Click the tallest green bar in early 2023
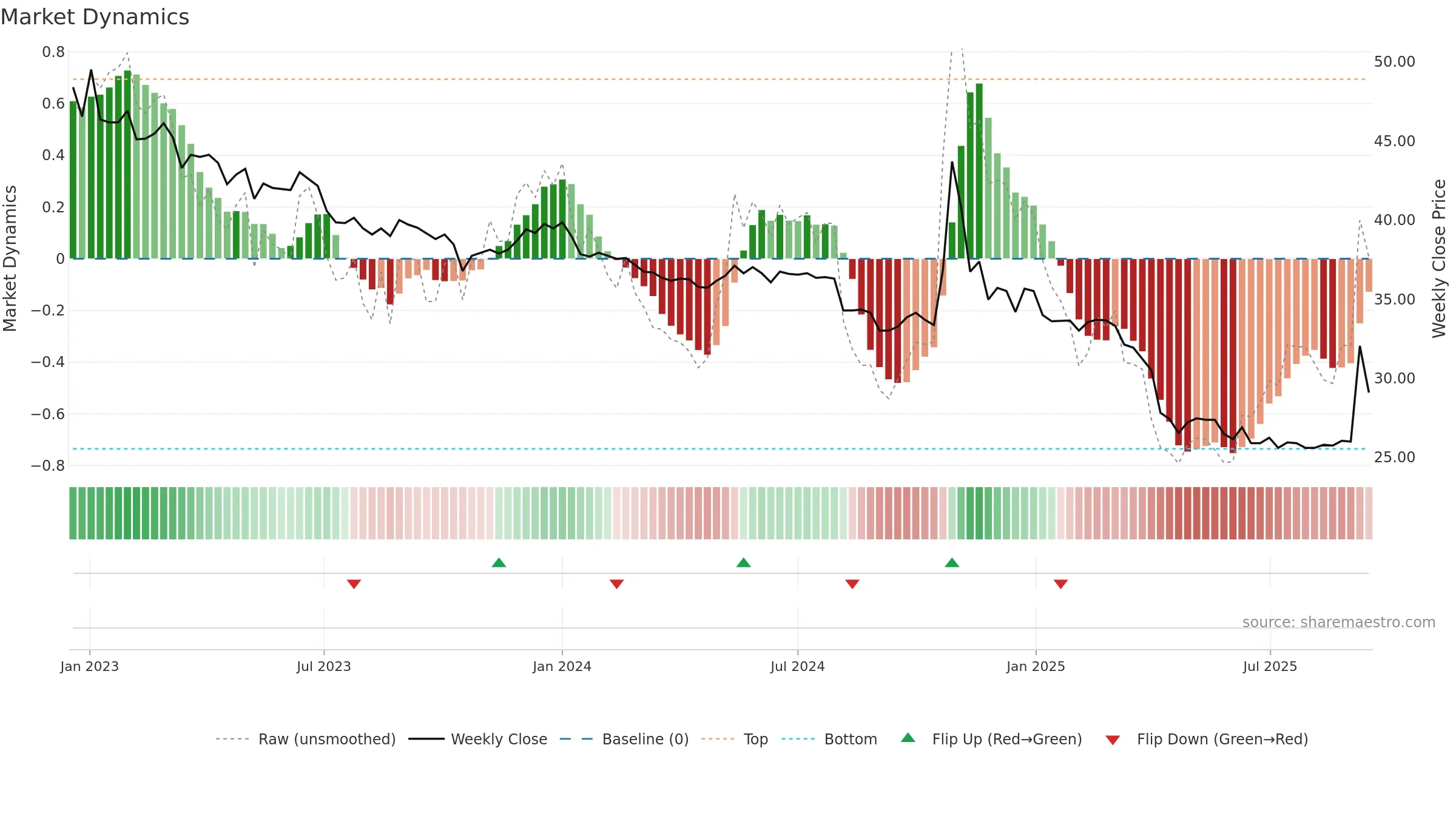 pos(127,164)
